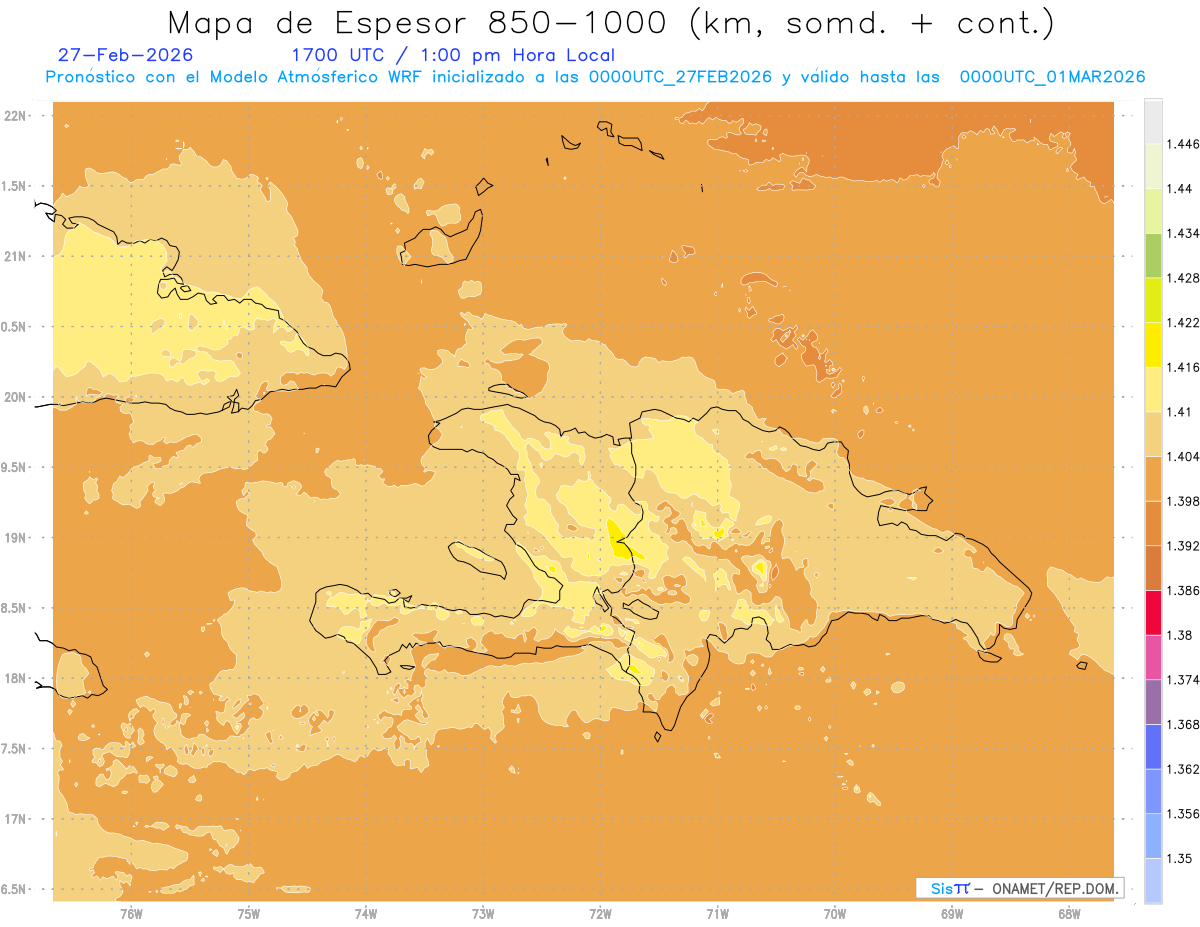Image resolution: width=1200 pixels, height=927 pixels.
Task: Click the colorbar value '1.416'
Action: pyautogui.click(x=1185, y=367)
